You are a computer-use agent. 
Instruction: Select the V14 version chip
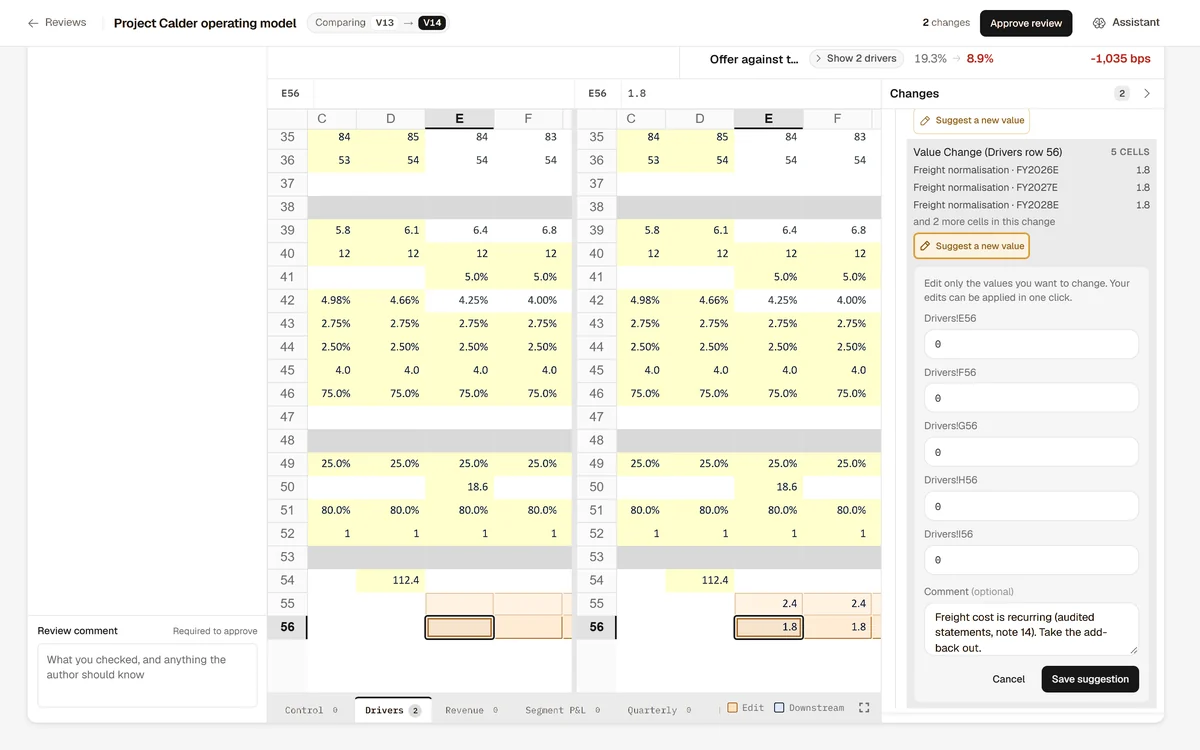pyautogui.click(x=432, y=23)
